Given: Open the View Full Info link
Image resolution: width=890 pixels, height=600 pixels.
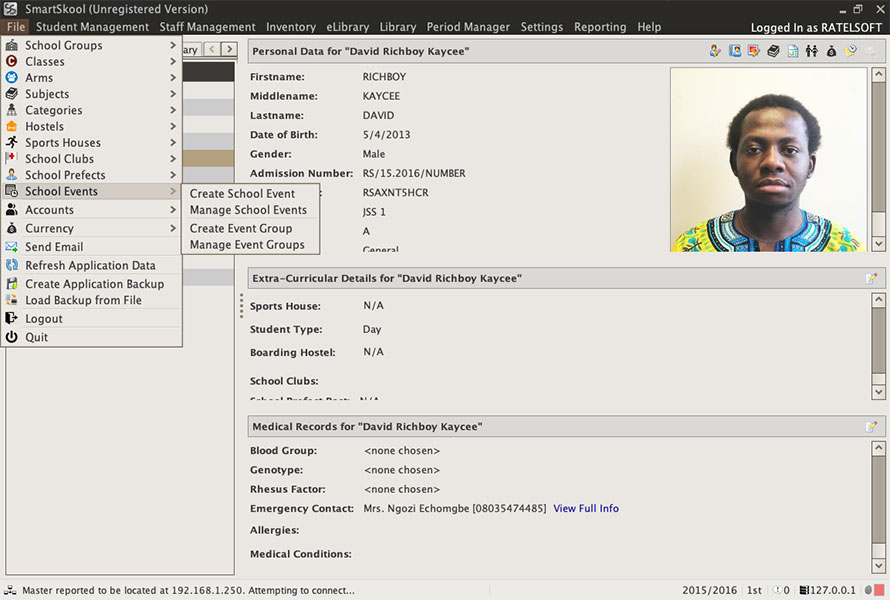Looking at the screenshot, I should [586, 508].
